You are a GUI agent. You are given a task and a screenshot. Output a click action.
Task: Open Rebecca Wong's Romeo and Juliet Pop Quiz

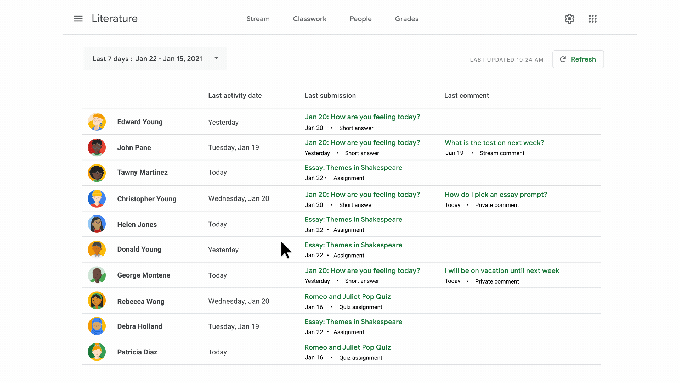click(347, 297)
